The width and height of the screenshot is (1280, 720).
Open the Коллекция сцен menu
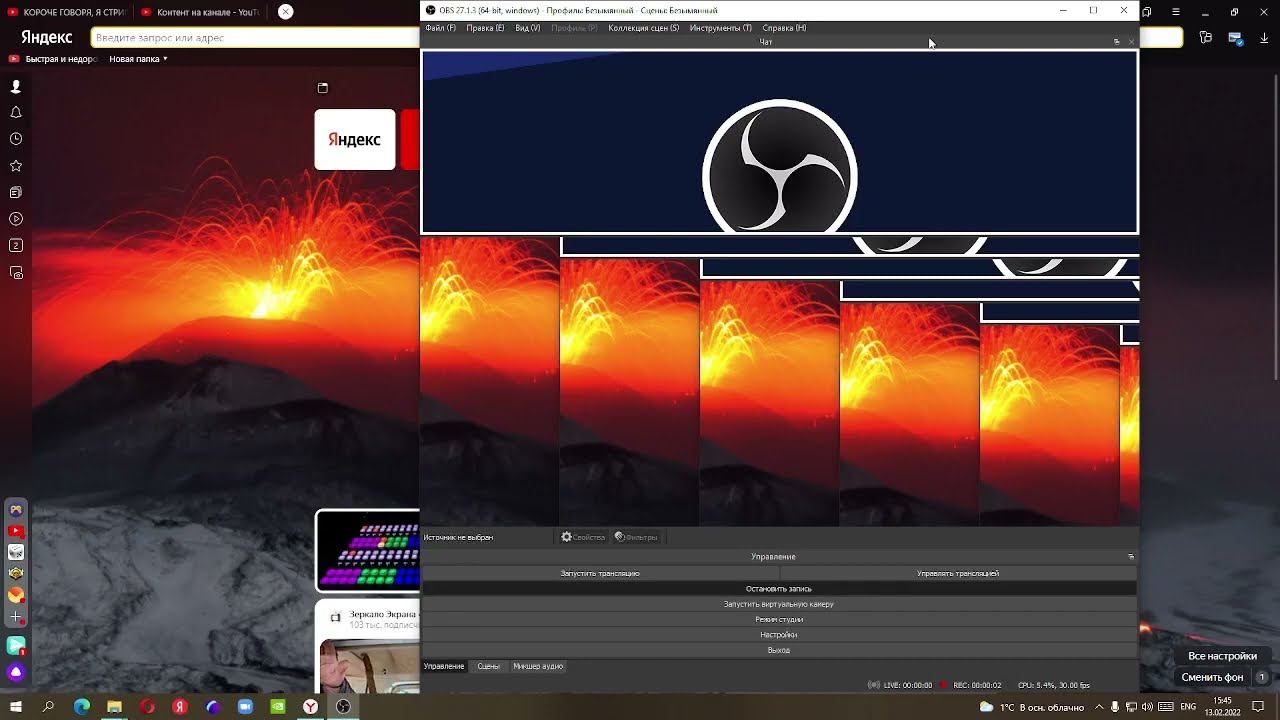tap(643, 28)
